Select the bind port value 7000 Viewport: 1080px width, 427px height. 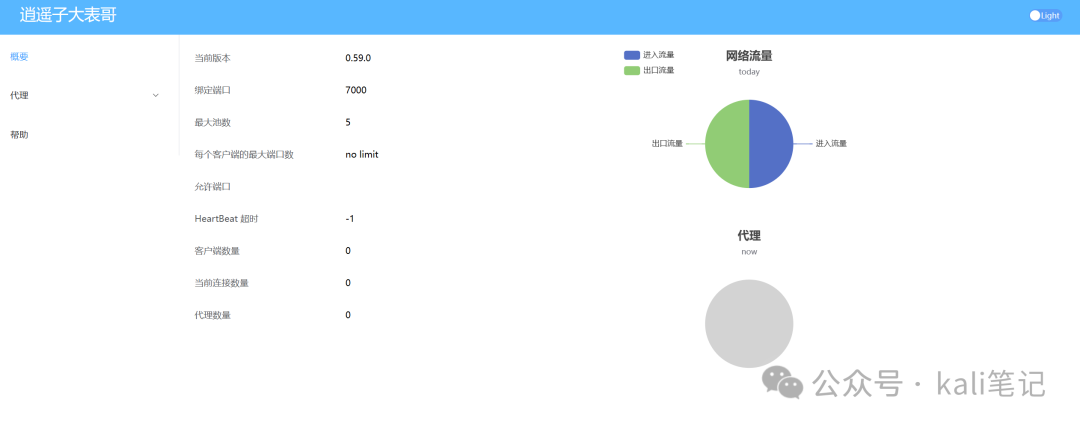point(356,90)
